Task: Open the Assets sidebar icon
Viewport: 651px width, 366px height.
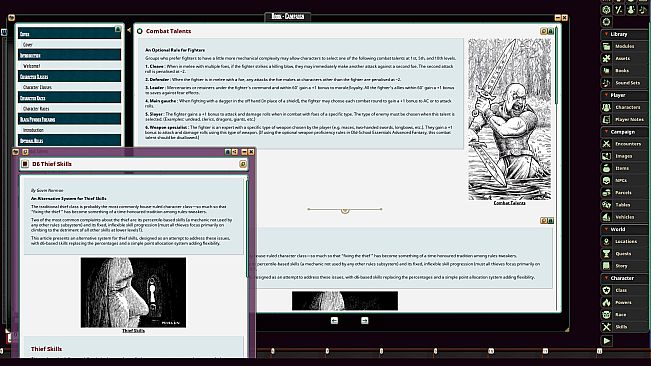Action: [x=606, y=59]
